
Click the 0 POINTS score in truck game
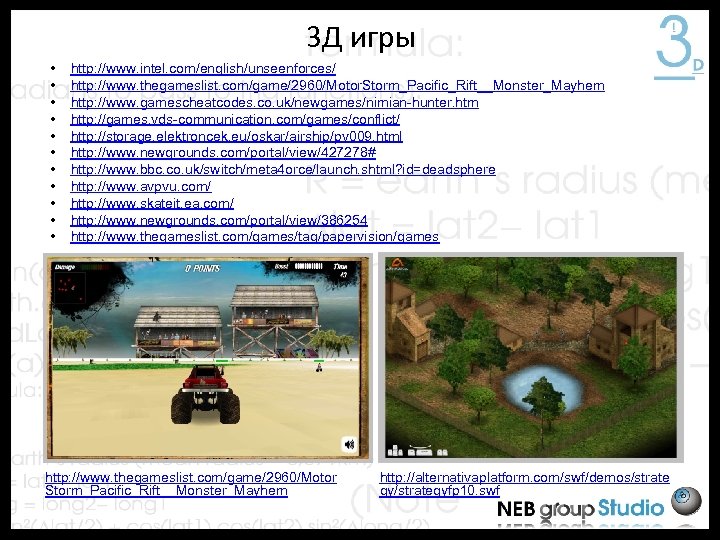click(202, 268)
